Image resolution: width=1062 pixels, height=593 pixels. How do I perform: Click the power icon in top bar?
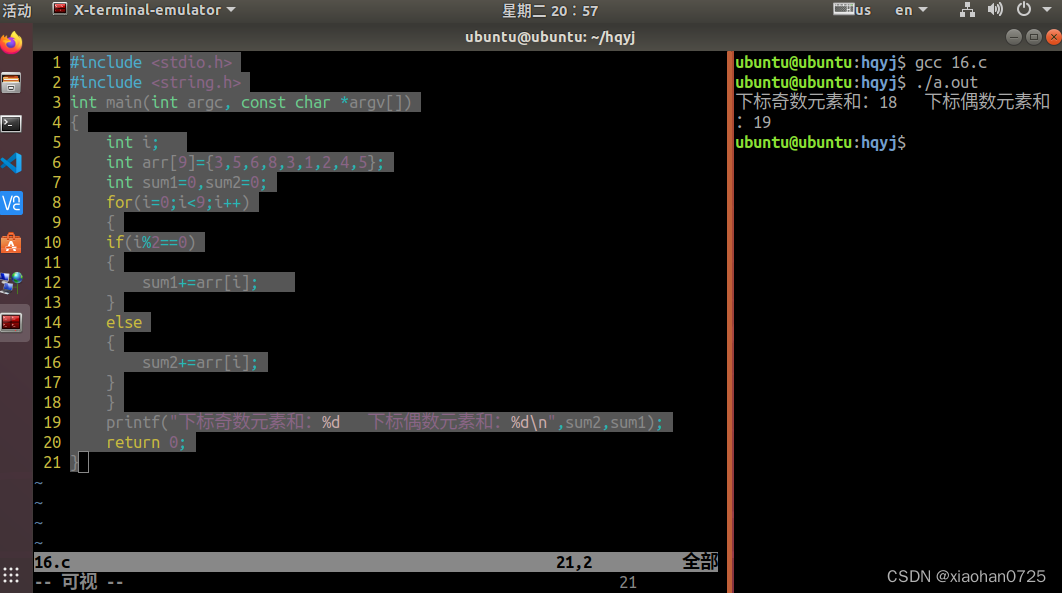(x=1024, y=9)
